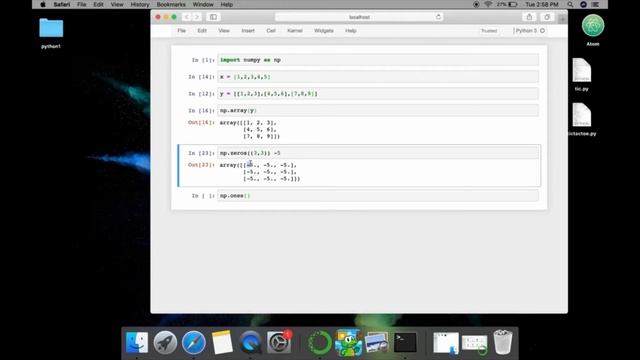Open the Dock documents stack
Image resolution: width=640 pixels, height=360 pixels.
point(446,343)
